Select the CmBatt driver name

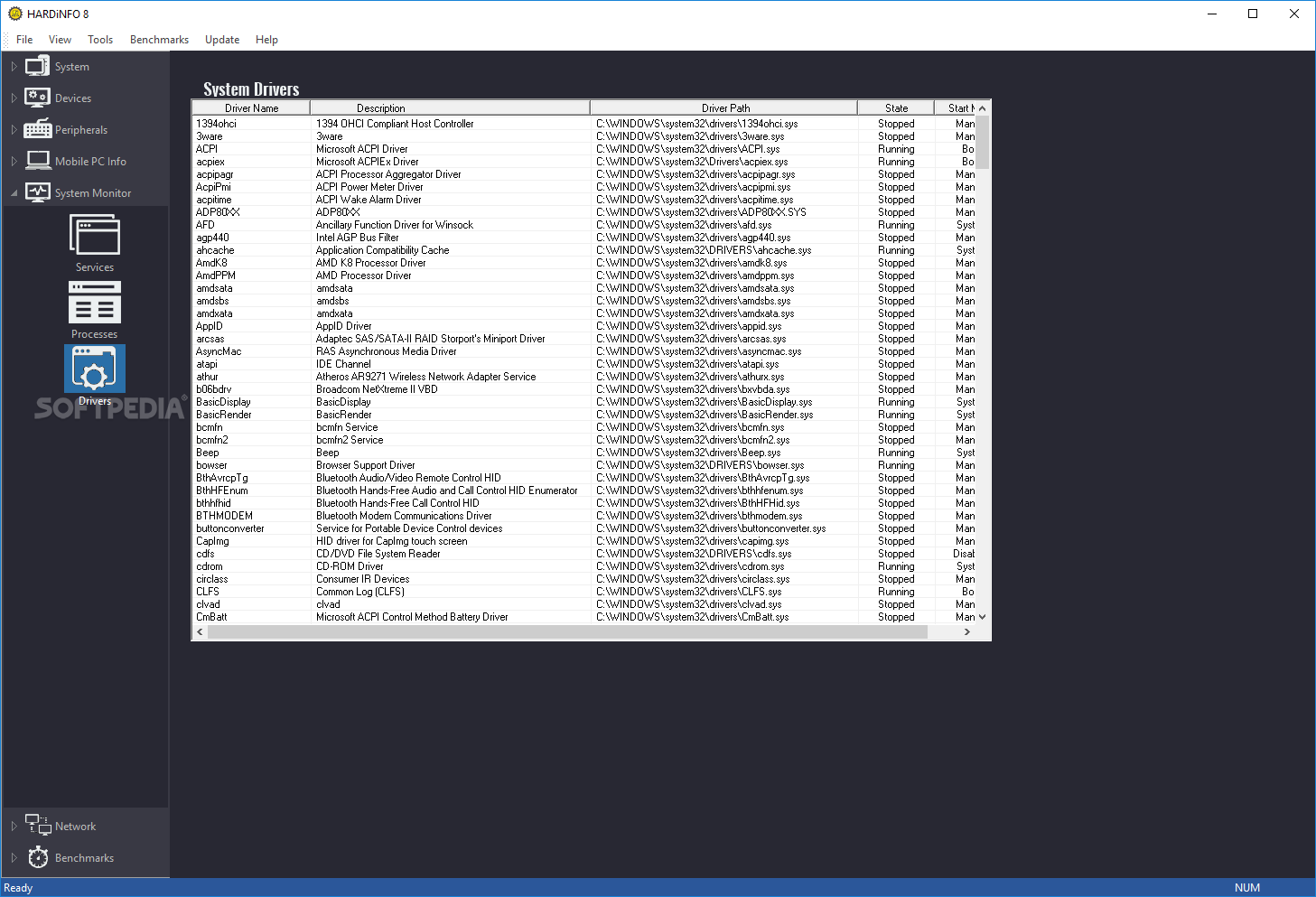211,617
